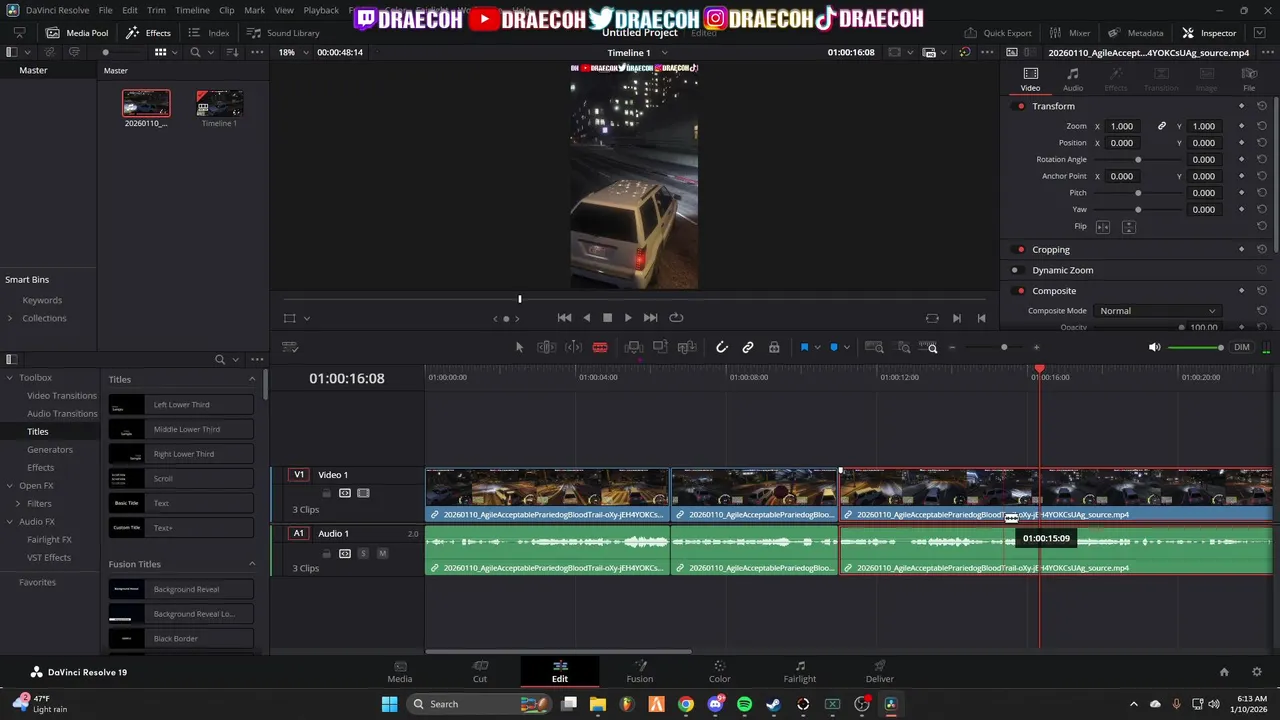The image size is (1280, 720).
Task: Disable the Video 1 track filmstrip icon
Action: coord(363,493)
